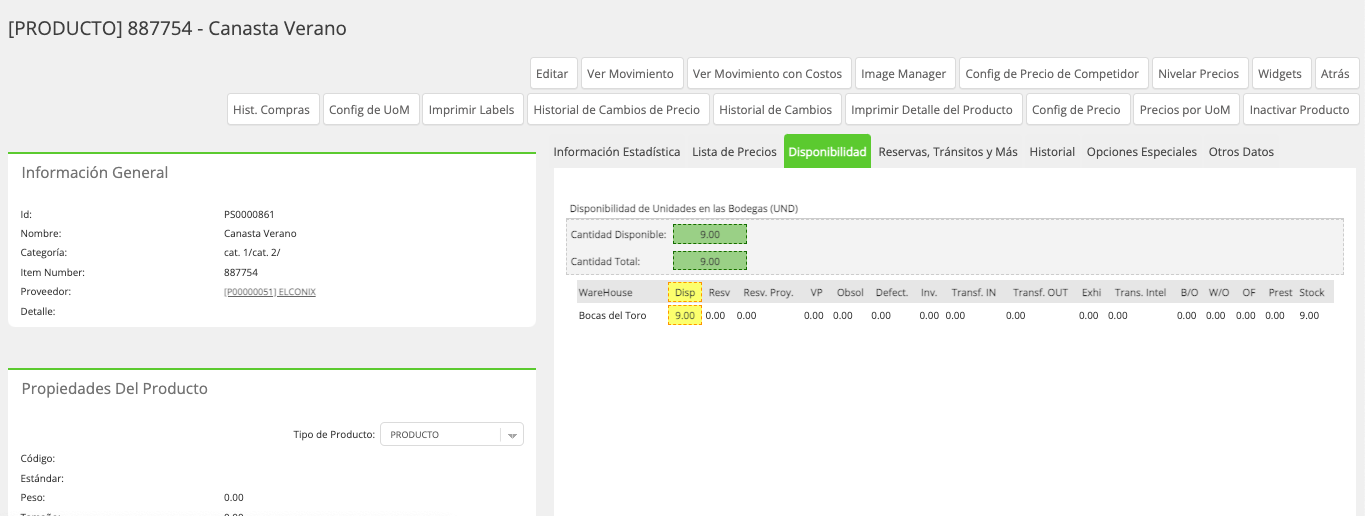1365x516 pixels.
Task: Click the Cantidad Disponible 9.00 field
Action: [x=710, y=234]
